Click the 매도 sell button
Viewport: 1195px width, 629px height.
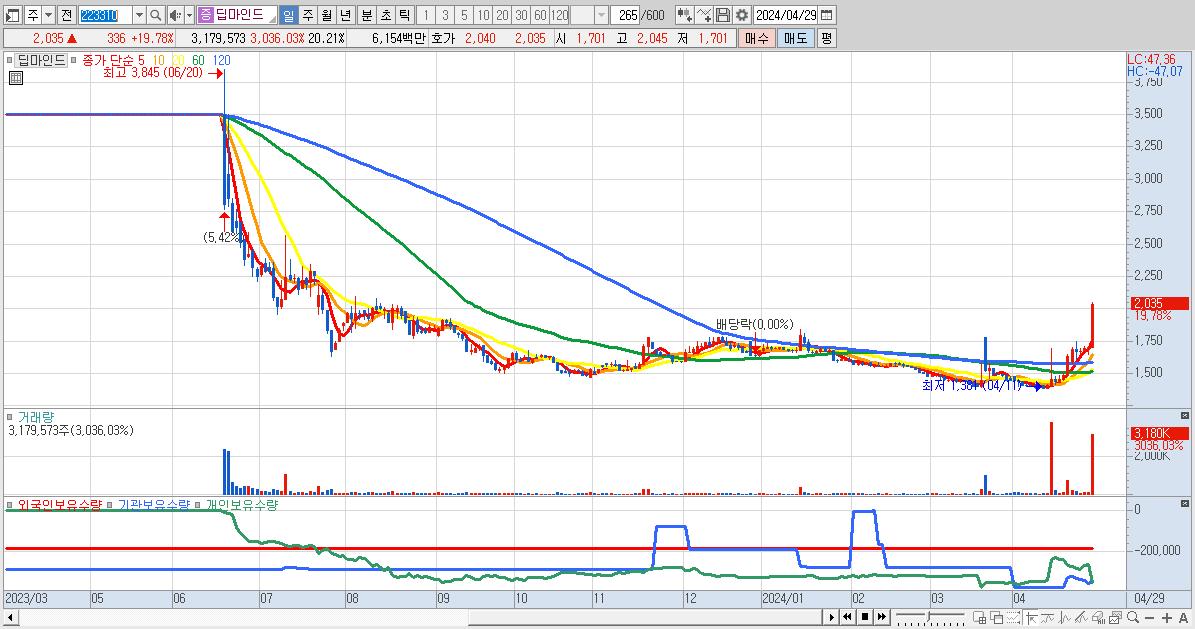click(x=796, y=38)
